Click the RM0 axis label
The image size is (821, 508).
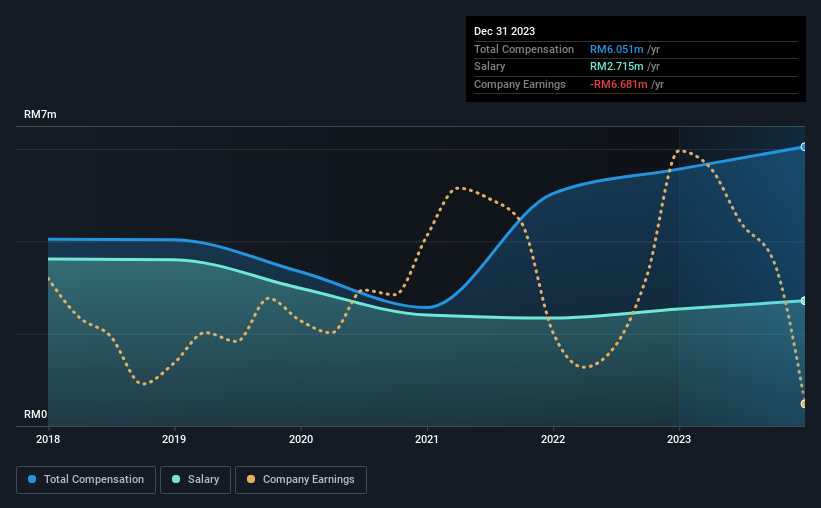coord(36,414)
